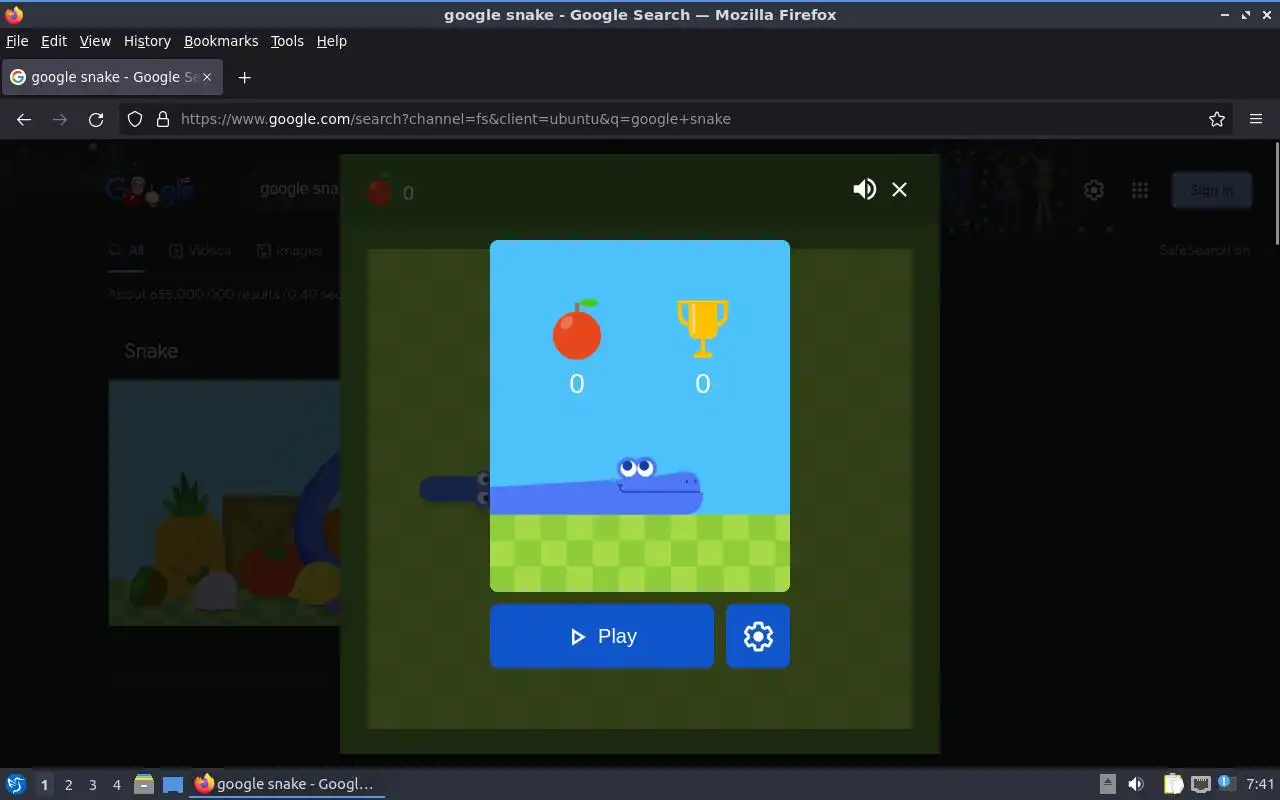Click the Snake game preview thumbnail
This screenshot has width=1280, height=800.
[x=225, y=502]
